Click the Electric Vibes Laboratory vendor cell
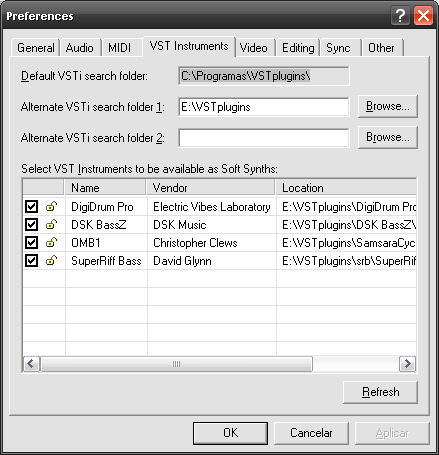This screenshot has width=439, height=455. 212,207
